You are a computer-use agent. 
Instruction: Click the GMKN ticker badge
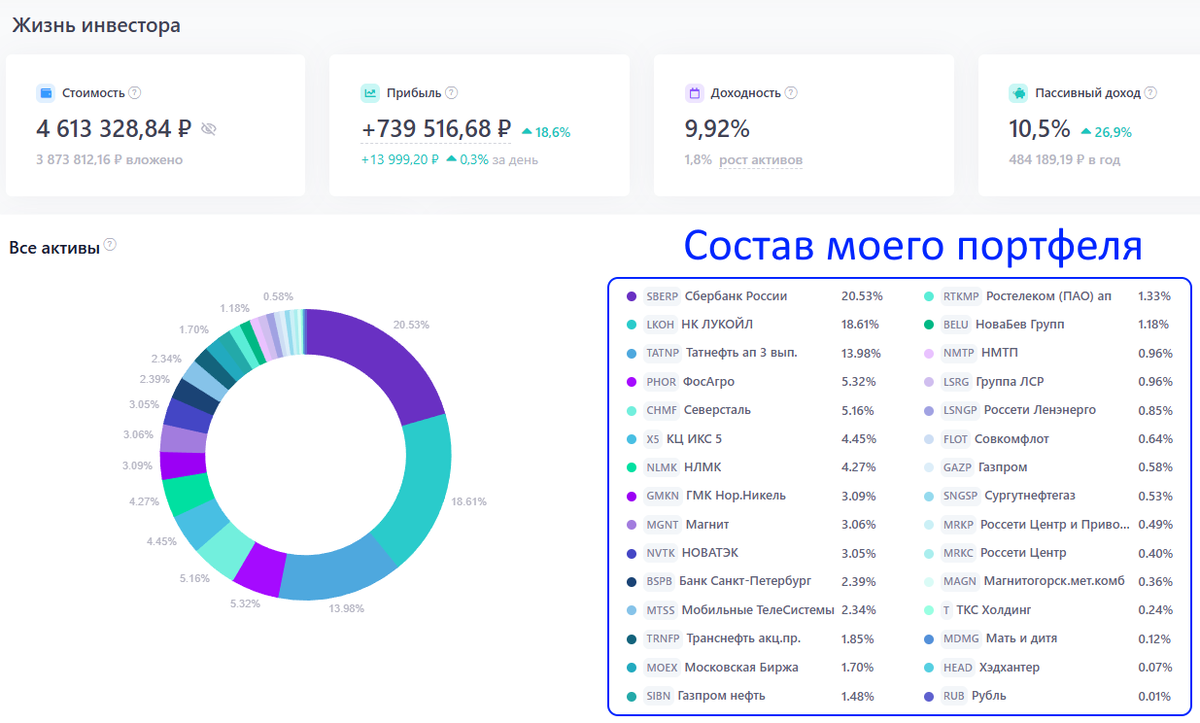coord(663,495)
